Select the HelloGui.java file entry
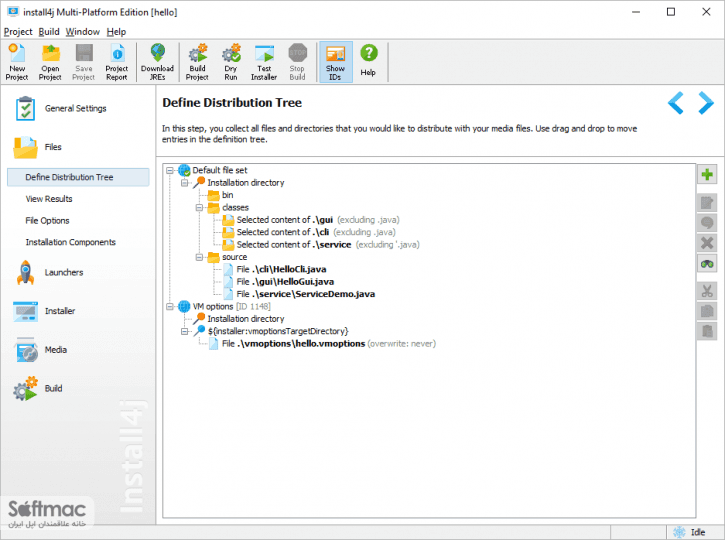Viewport: 725px width, 540px height. click(x=285, y=282)
